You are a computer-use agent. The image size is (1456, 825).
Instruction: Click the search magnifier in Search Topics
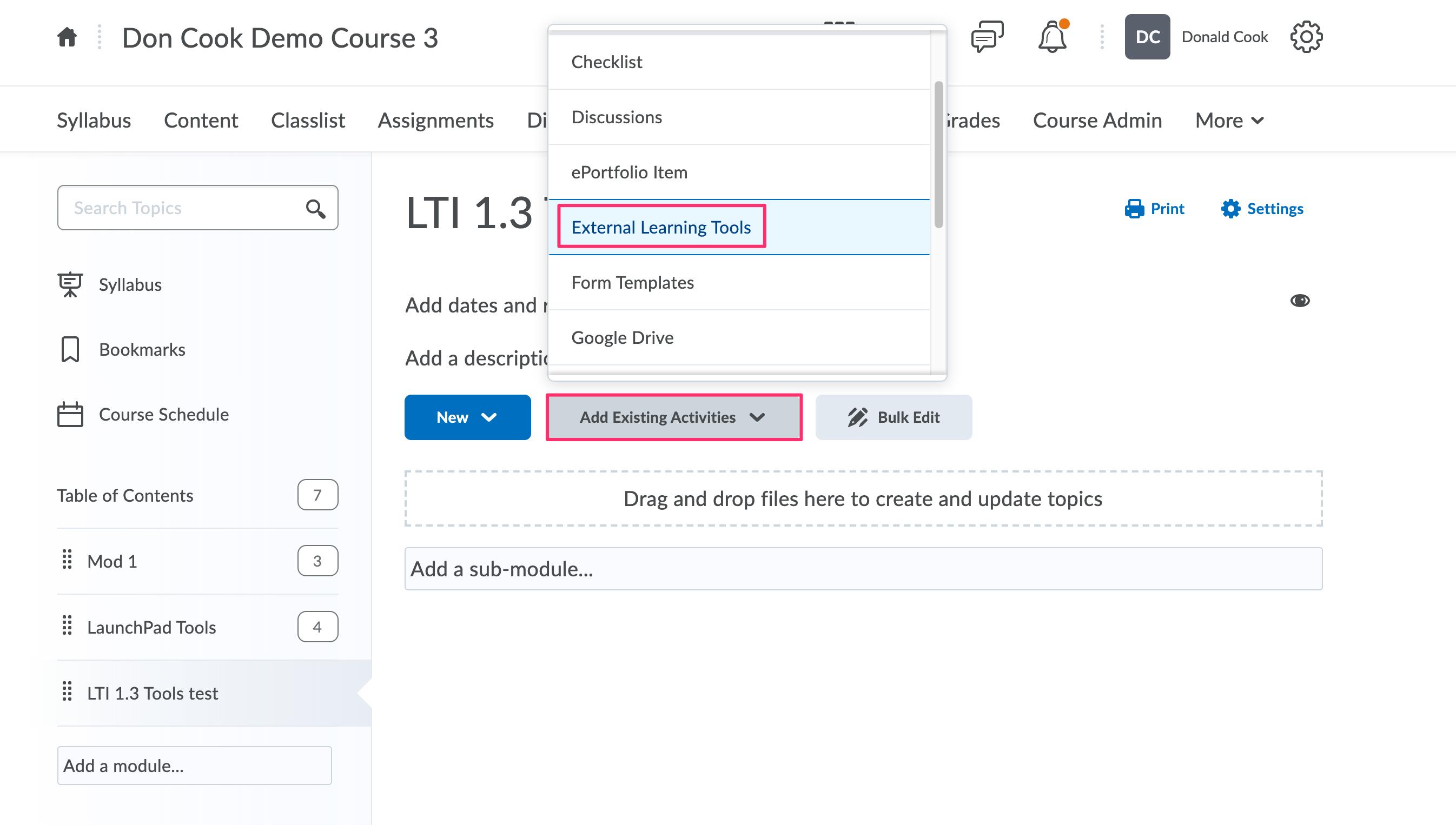(315, 208)
